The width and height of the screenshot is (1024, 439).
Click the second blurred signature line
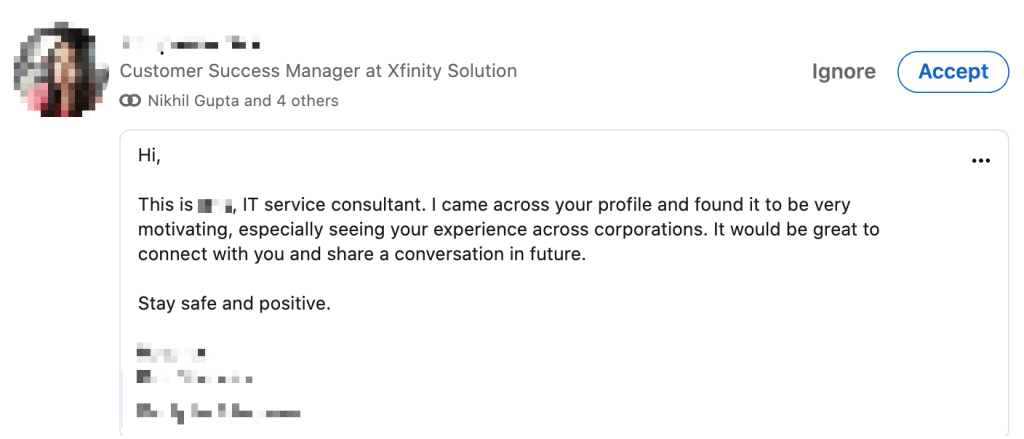pyautogui.click(x=195, y=378)
